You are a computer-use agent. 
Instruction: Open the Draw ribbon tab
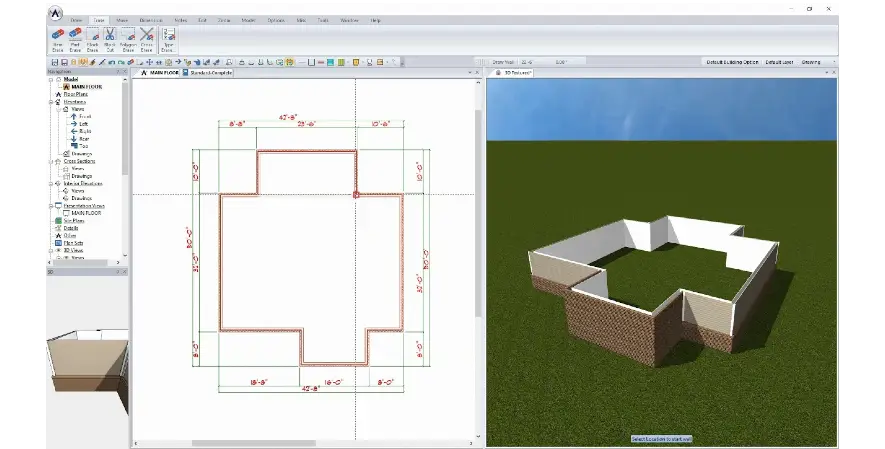coord(76,20)
